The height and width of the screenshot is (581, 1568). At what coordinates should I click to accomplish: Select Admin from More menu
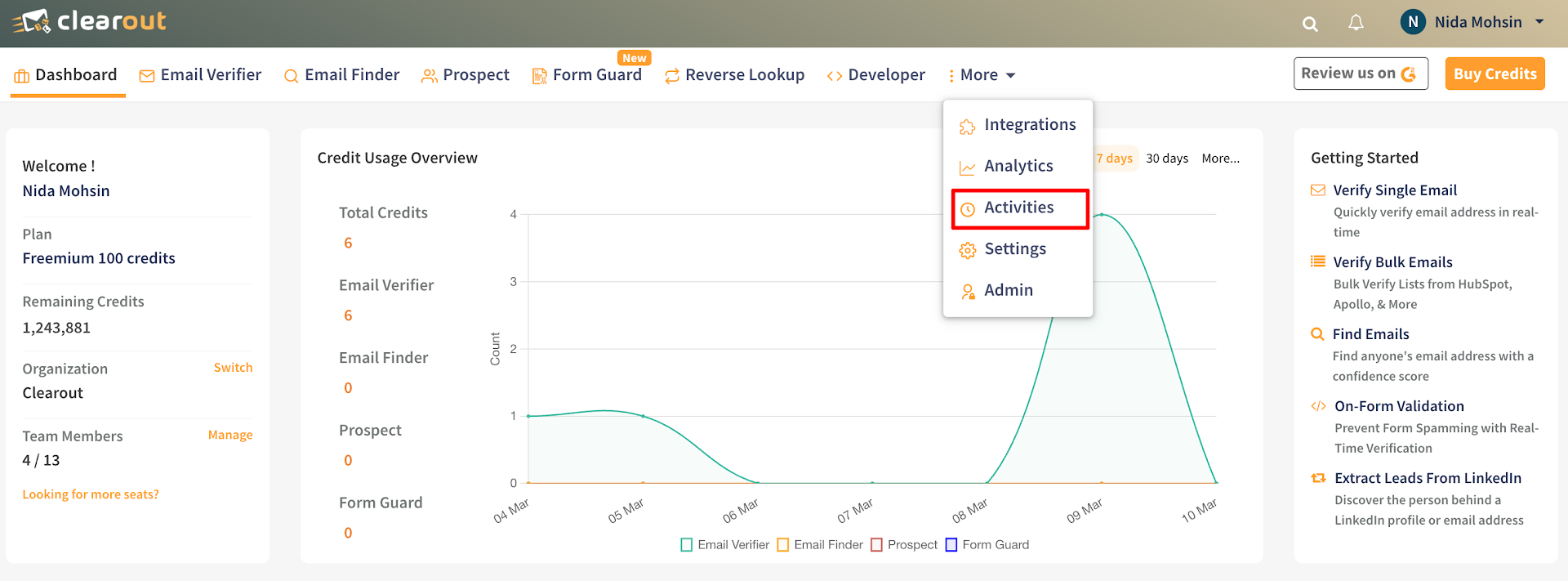click(1018, 290)
